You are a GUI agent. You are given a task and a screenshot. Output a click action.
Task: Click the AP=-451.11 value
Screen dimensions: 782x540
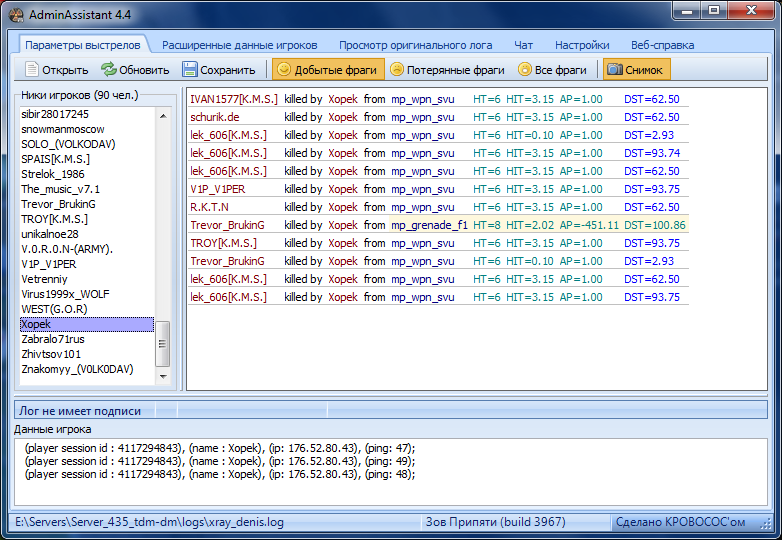589,225
